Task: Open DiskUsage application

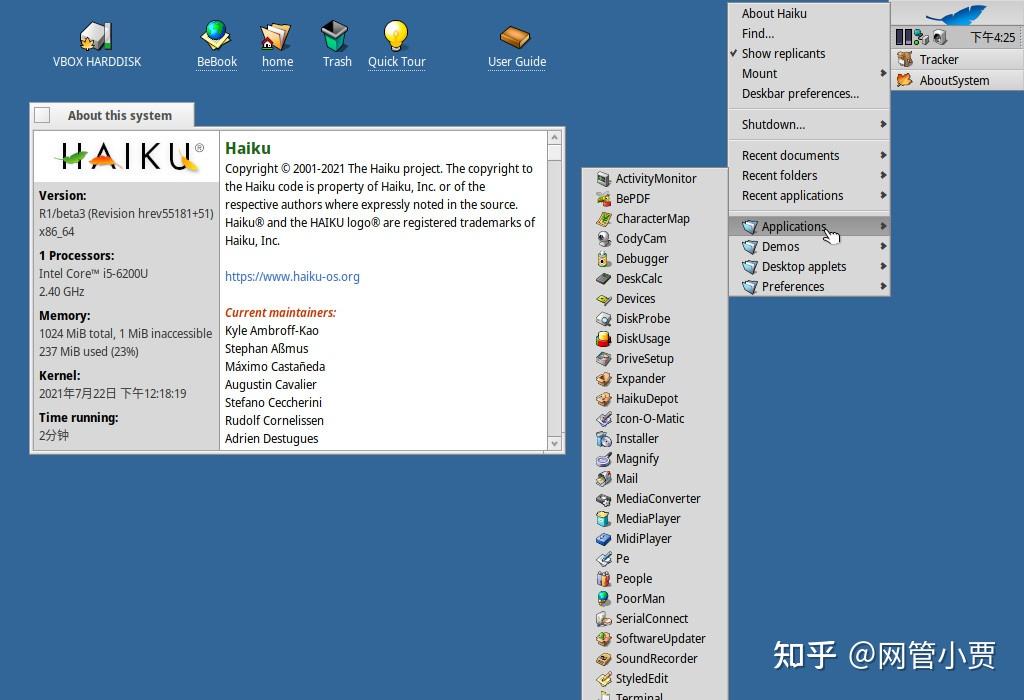Action: (x=655, y=339)
